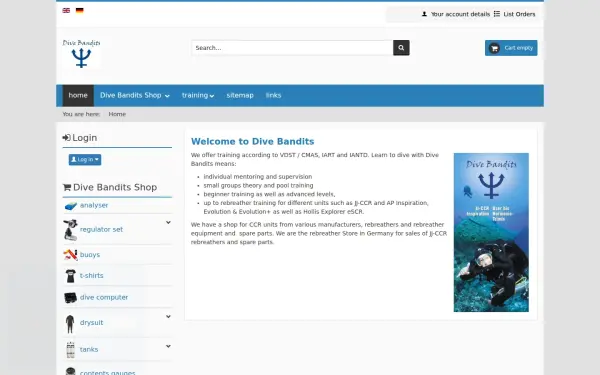600x375 pixels.
Task: Open the List Orders link
Action: 519,14
